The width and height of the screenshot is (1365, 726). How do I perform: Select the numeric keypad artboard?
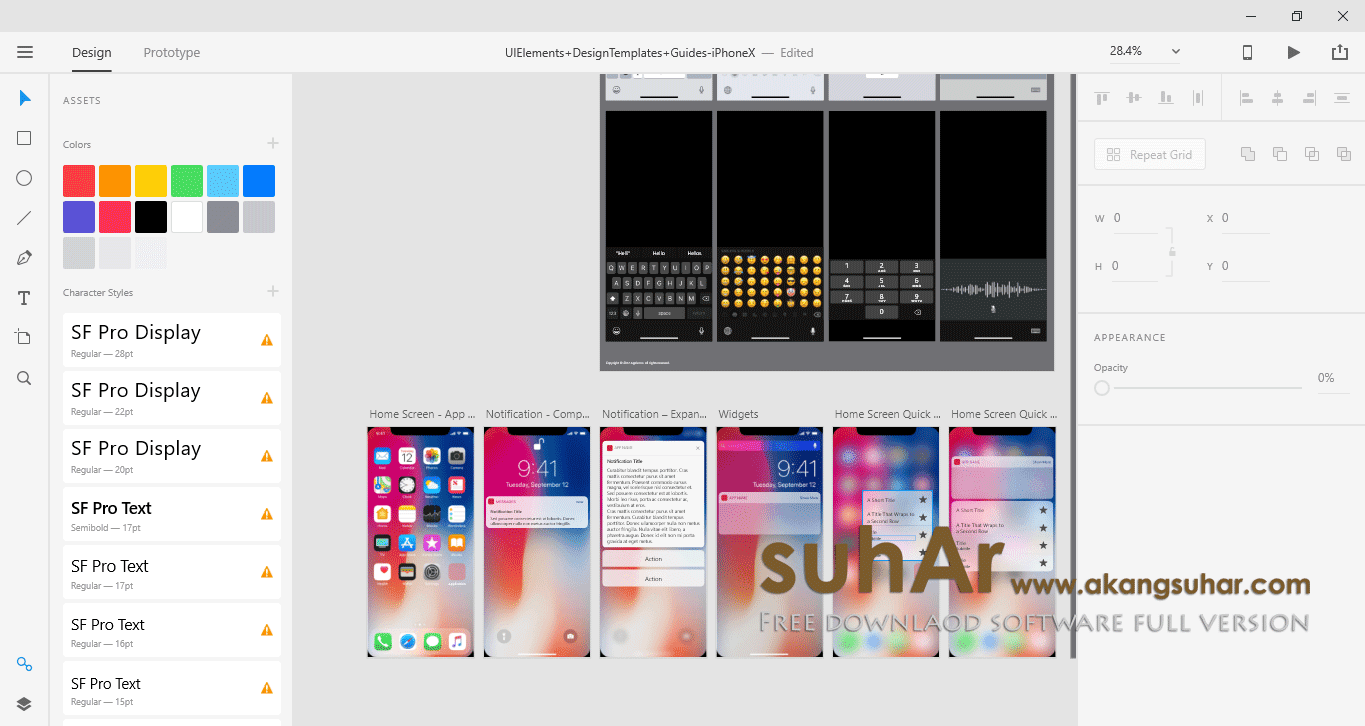[x=882, y=227]
